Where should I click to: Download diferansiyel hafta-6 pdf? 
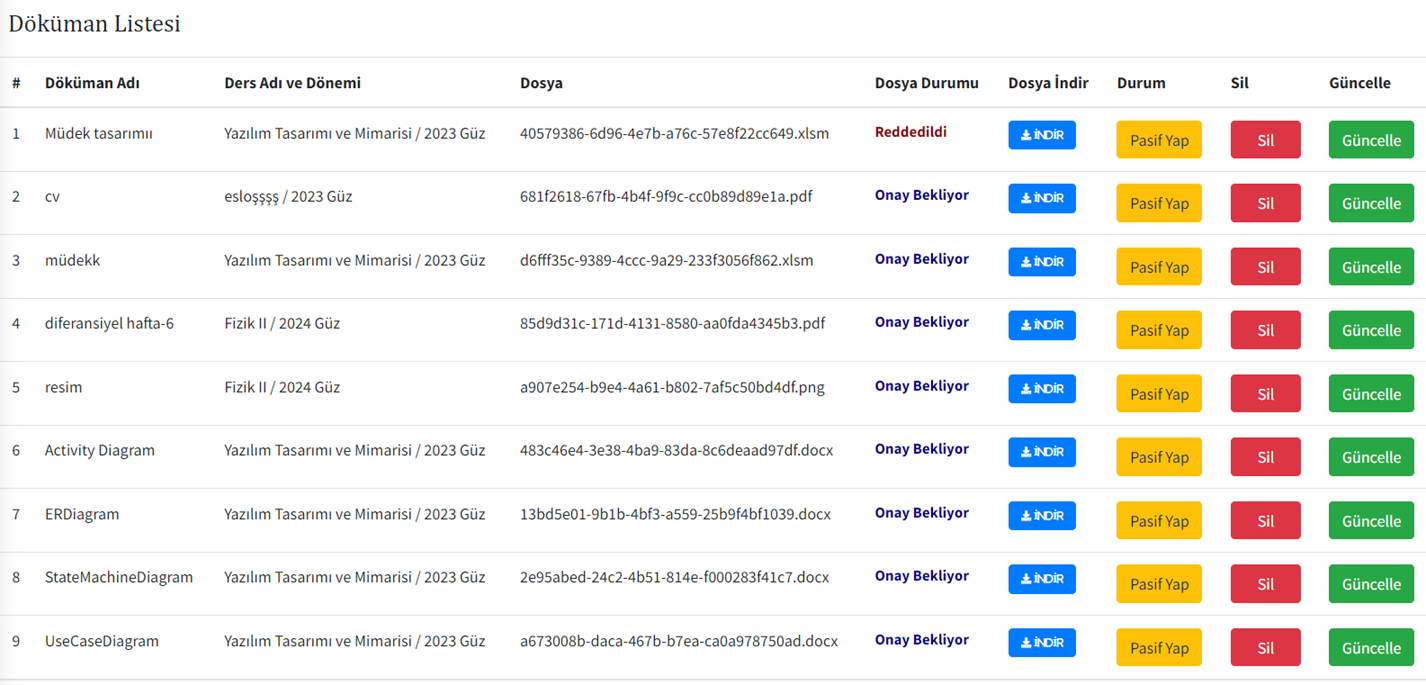[1041, 325]
